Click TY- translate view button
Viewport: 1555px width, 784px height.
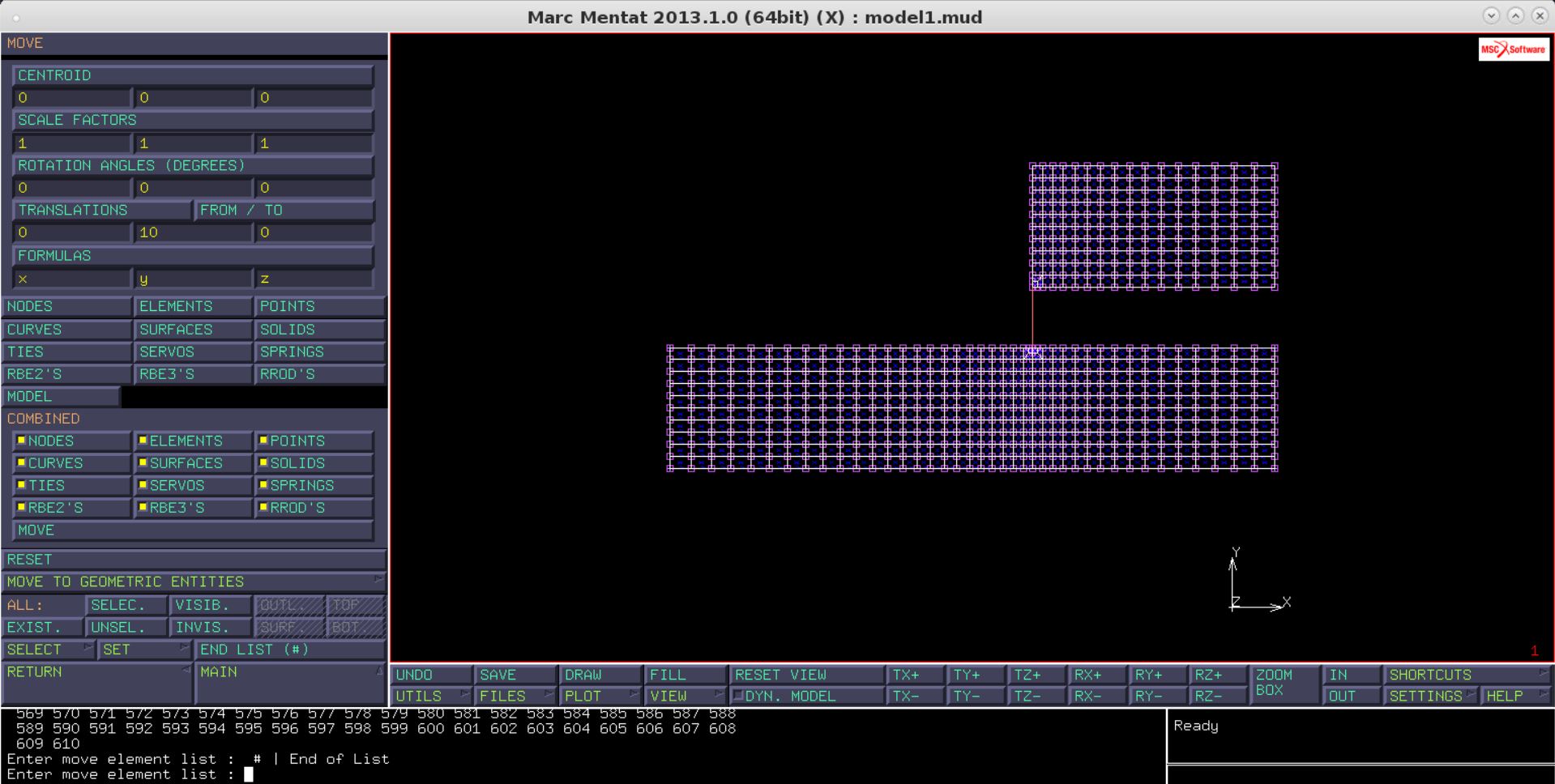(976, 696)
